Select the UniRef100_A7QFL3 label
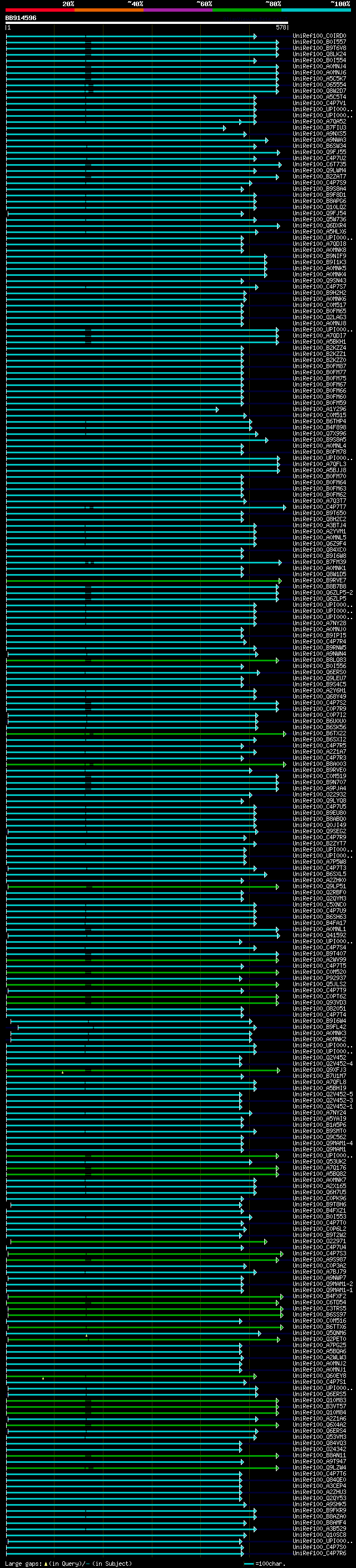Viewport: 356px width, 1568px height. point(319,464)
